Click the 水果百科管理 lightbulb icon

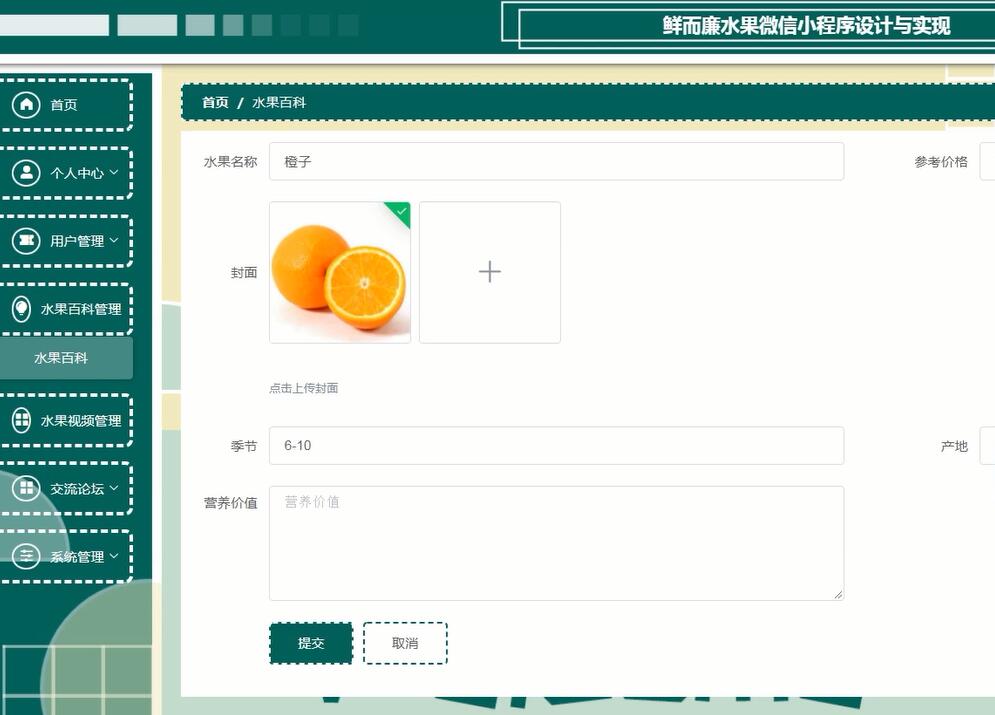point(22,309)
